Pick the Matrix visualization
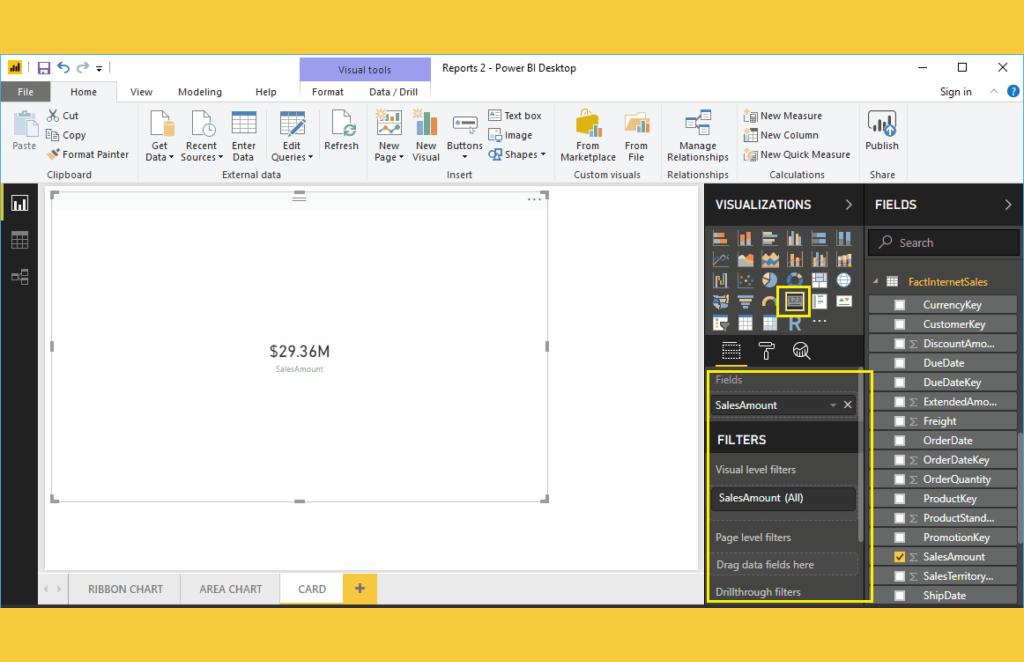Screen dimensions: 1024x662 click(769, 323)
